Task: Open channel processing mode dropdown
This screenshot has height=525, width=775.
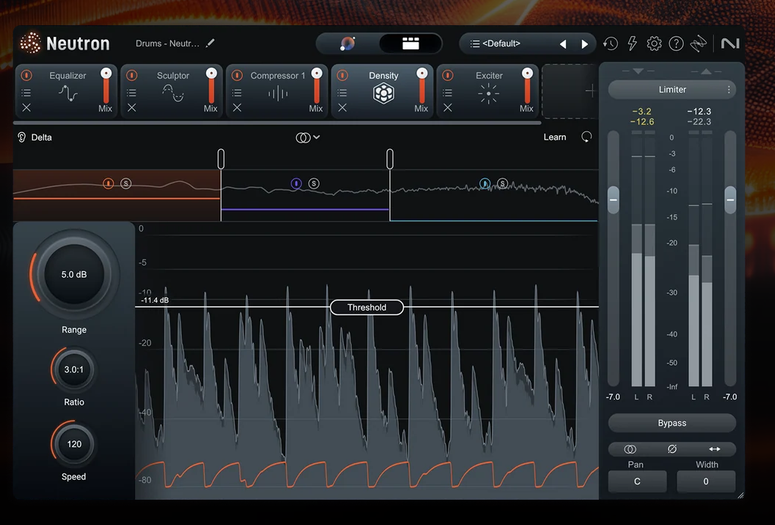Action: pyautogui.click(x=307, y=137)
